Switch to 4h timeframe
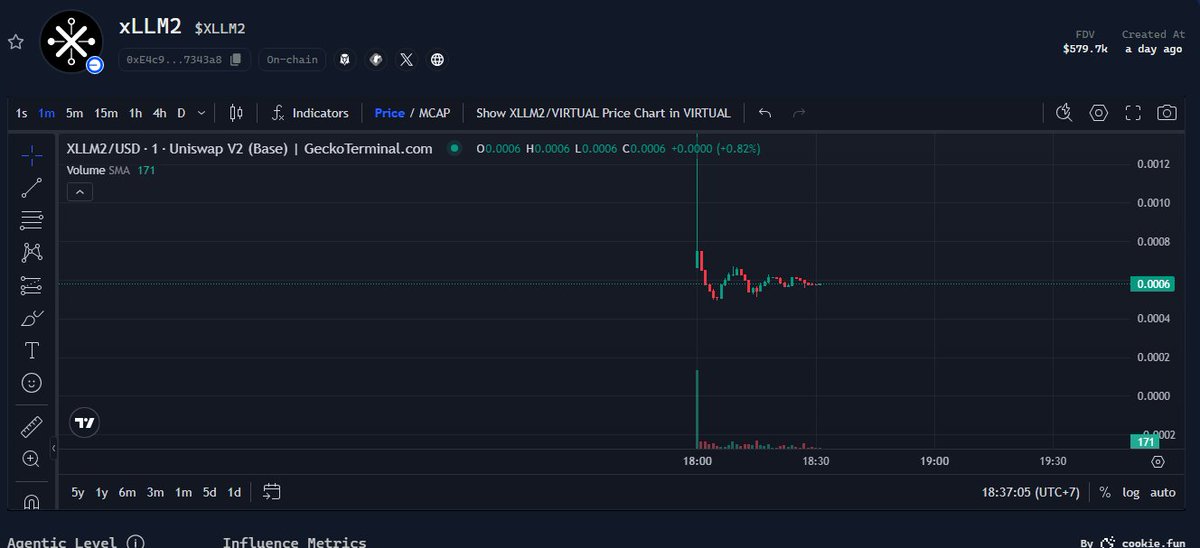Screen dimensions: 1200x548 click(x=160, y=113)
